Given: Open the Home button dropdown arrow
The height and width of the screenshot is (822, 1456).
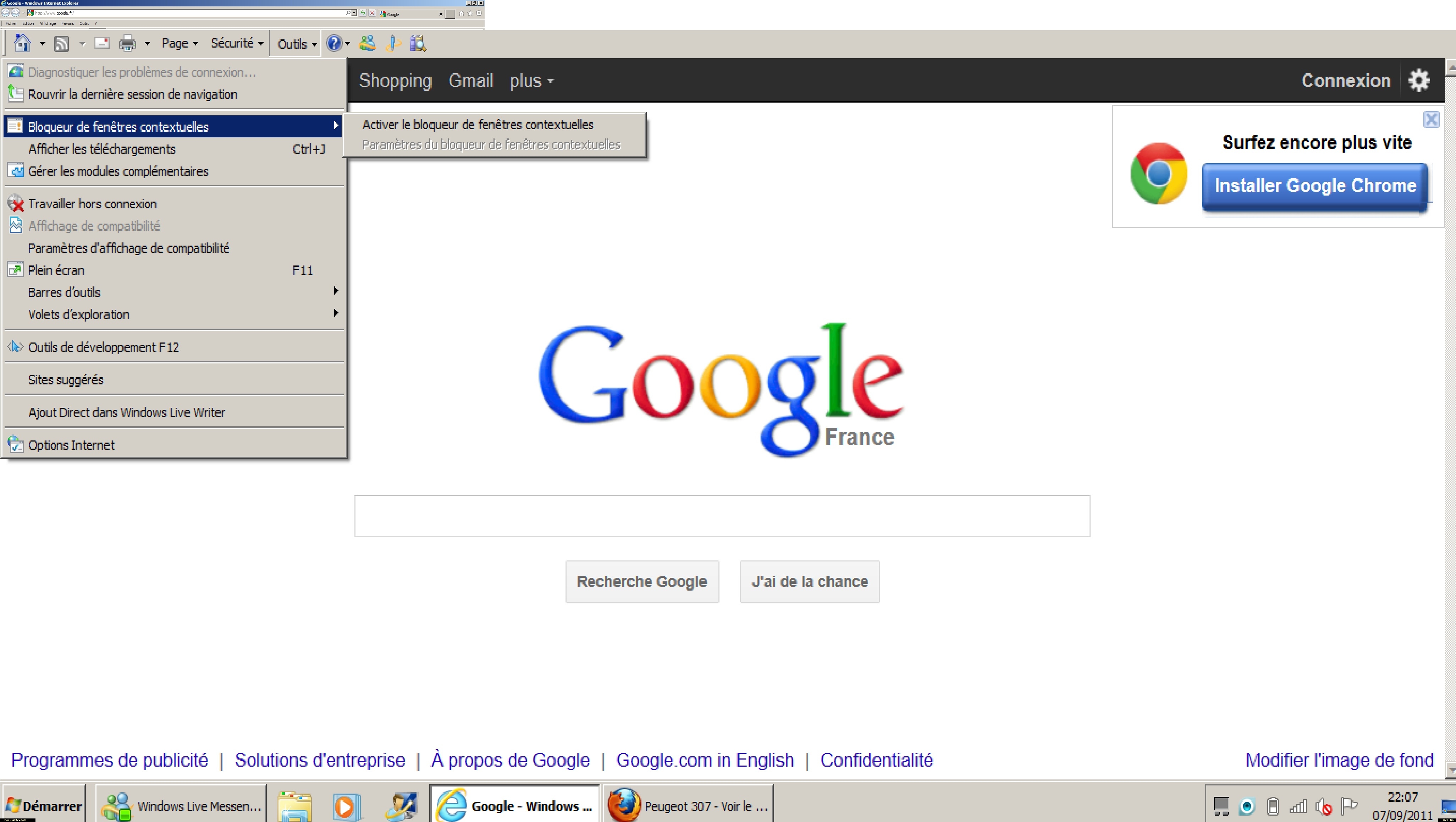Looking at the screenshot, I should [42, 44].
